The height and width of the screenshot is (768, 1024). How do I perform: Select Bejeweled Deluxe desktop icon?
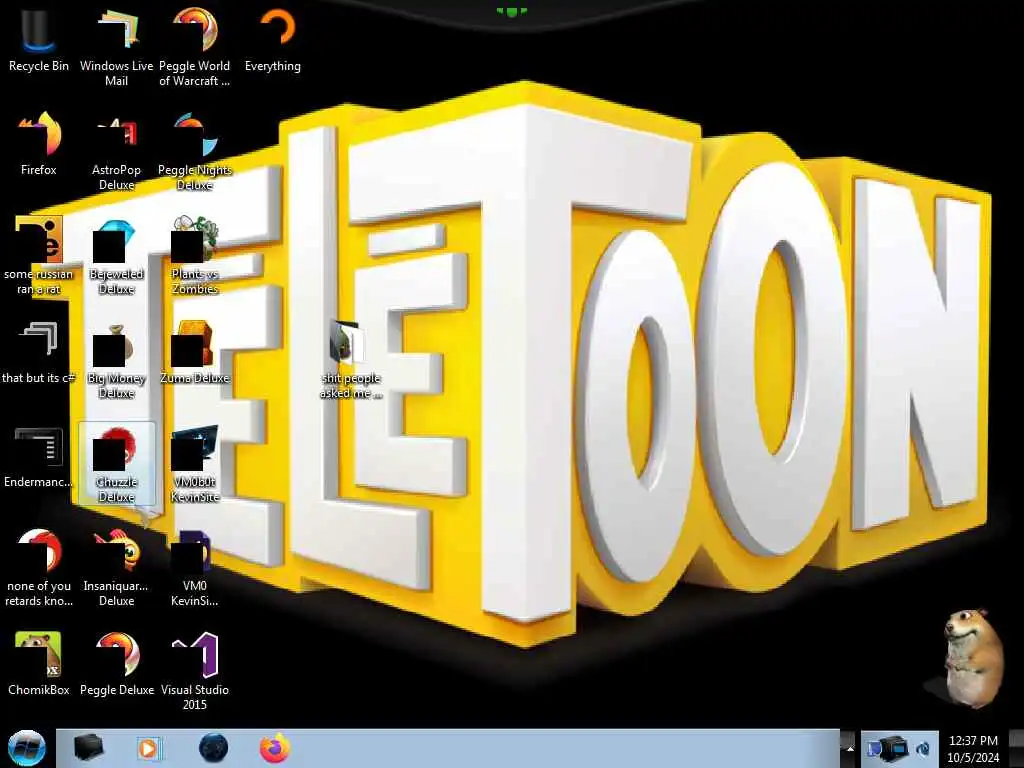[116, 255]
